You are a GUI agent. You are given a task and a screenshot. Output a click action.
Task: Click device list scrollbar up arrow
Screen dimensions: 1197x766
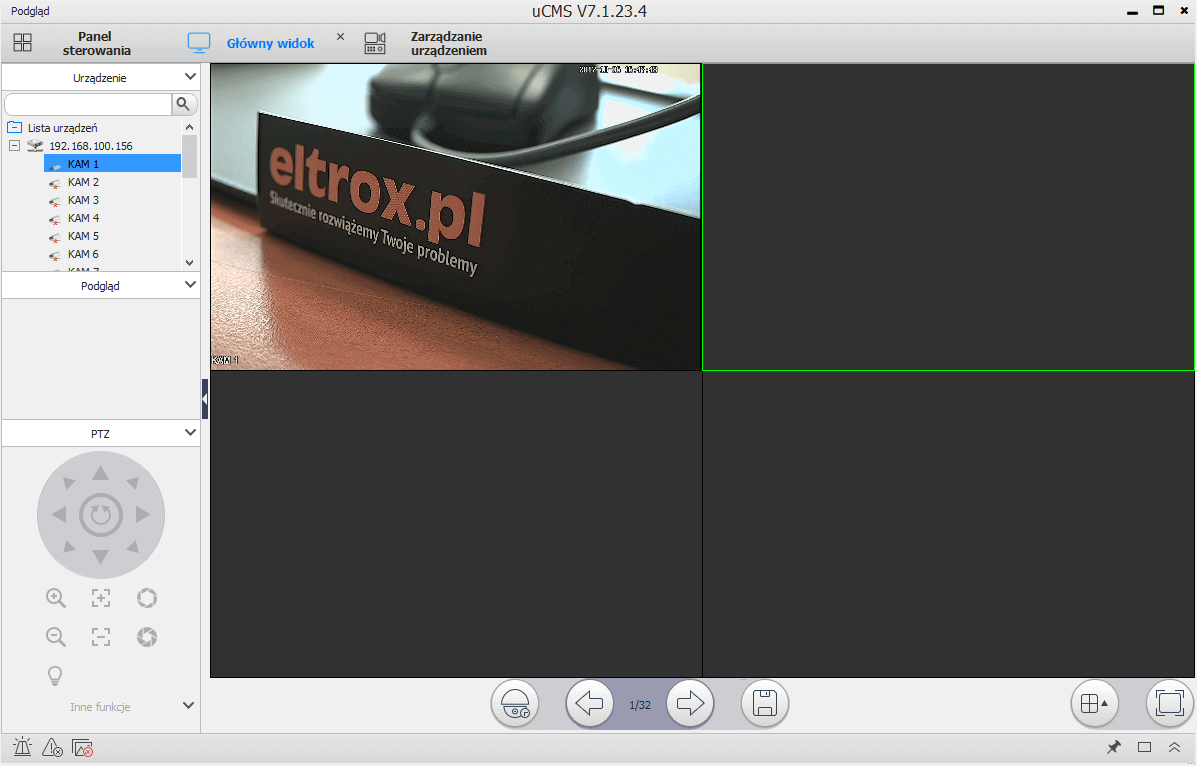coord(189,128)
